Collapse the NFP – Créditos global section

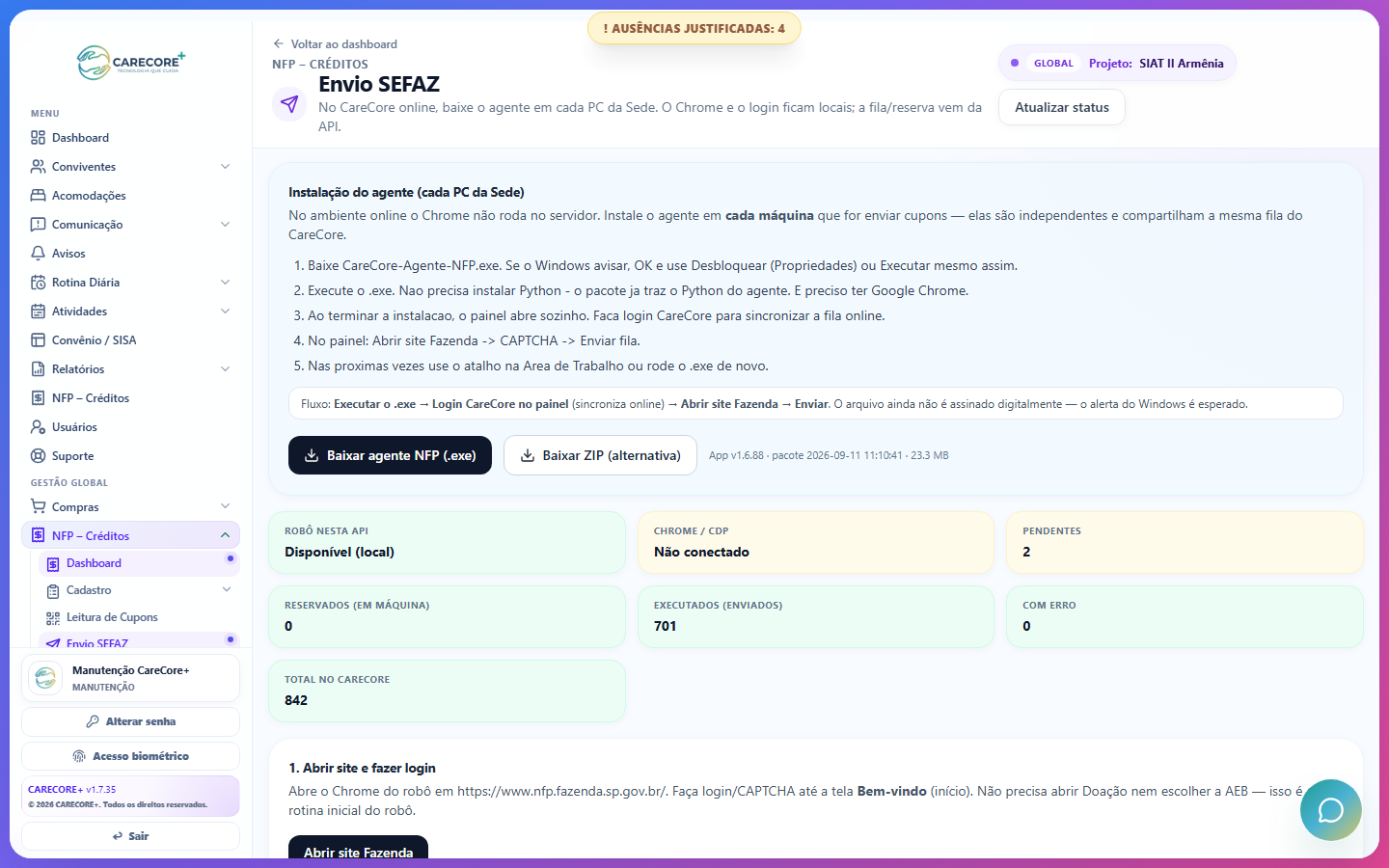click(x=225, y=535)
